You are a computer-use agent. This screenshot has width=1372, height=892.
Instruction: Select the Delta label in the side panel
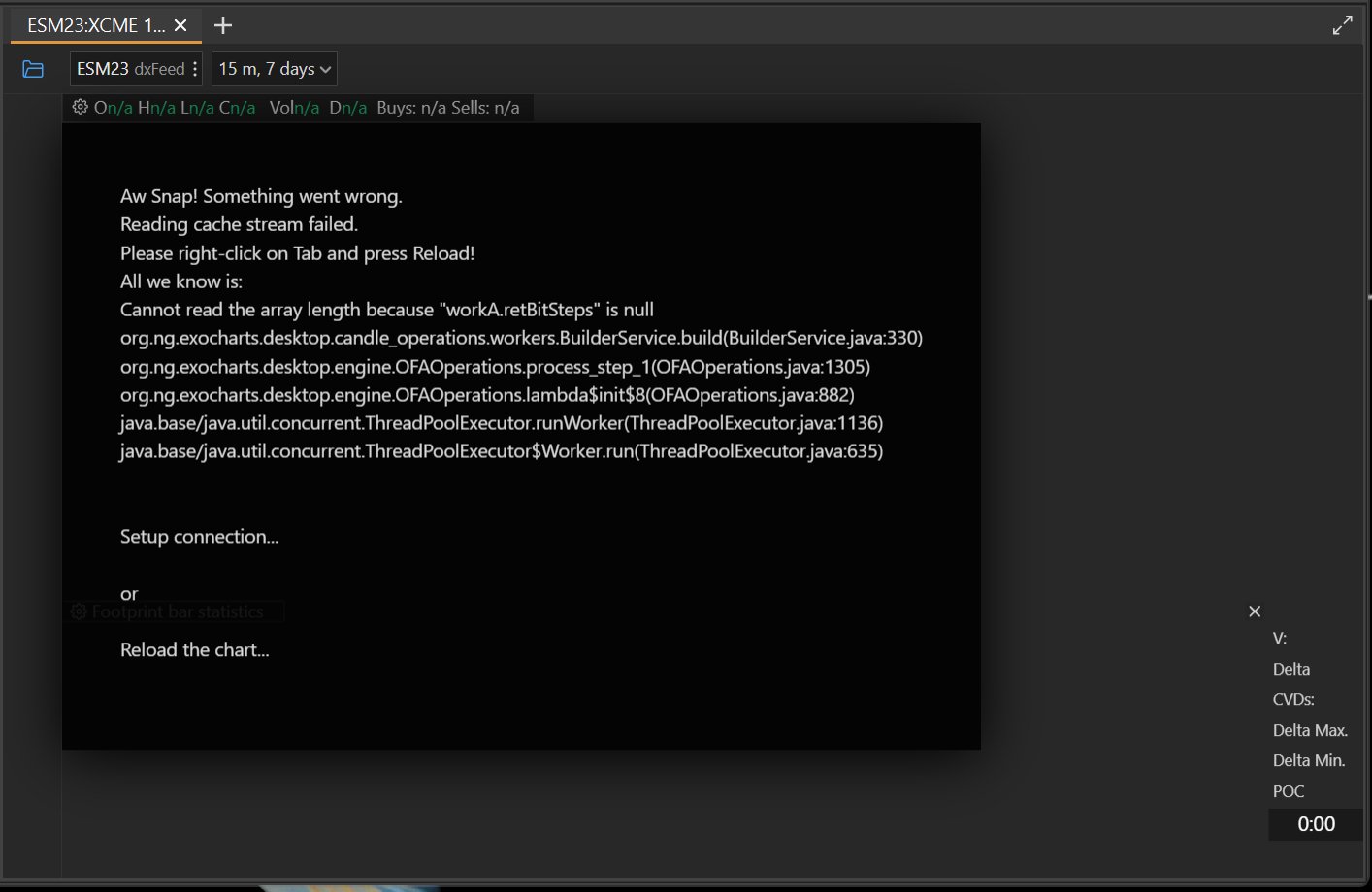tap(1290, 669)
